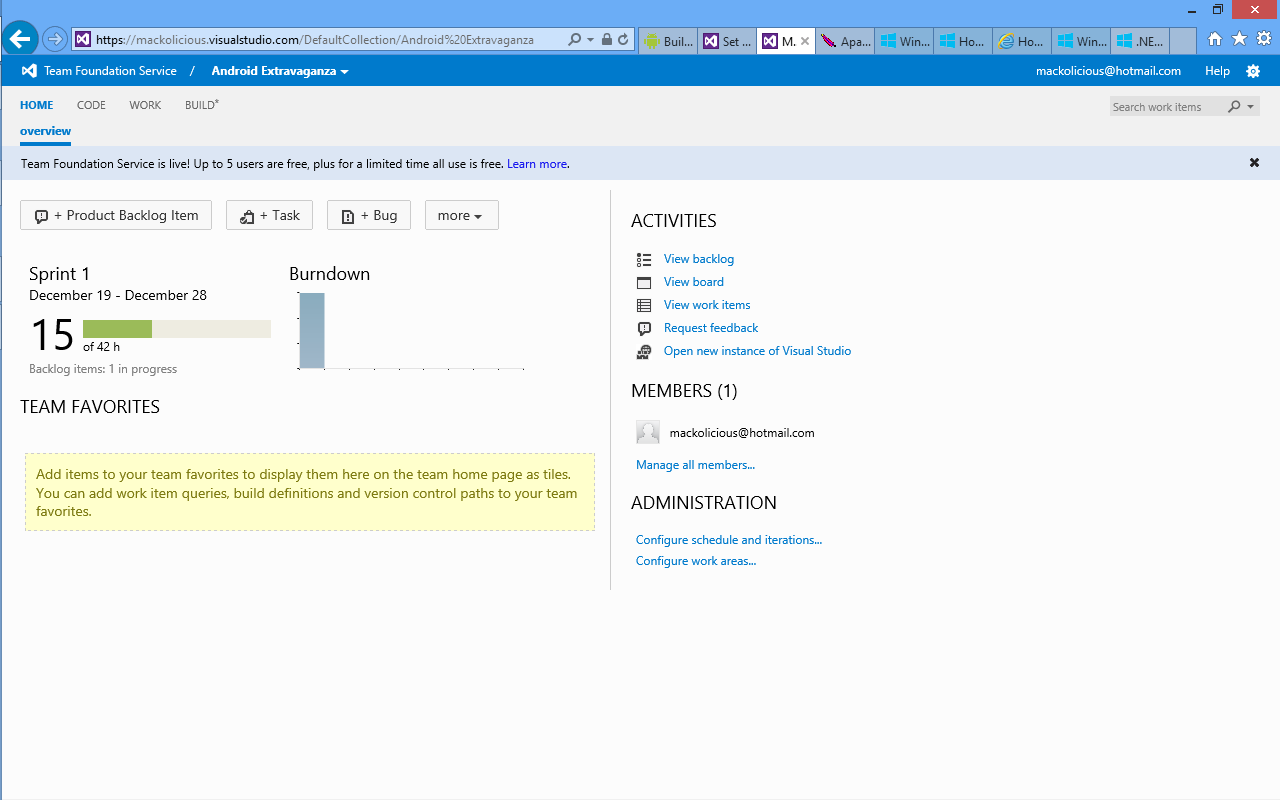This screenshot has height=800, width=1280.
Task: Click the browser refresh icon
Action: point(623,40)
